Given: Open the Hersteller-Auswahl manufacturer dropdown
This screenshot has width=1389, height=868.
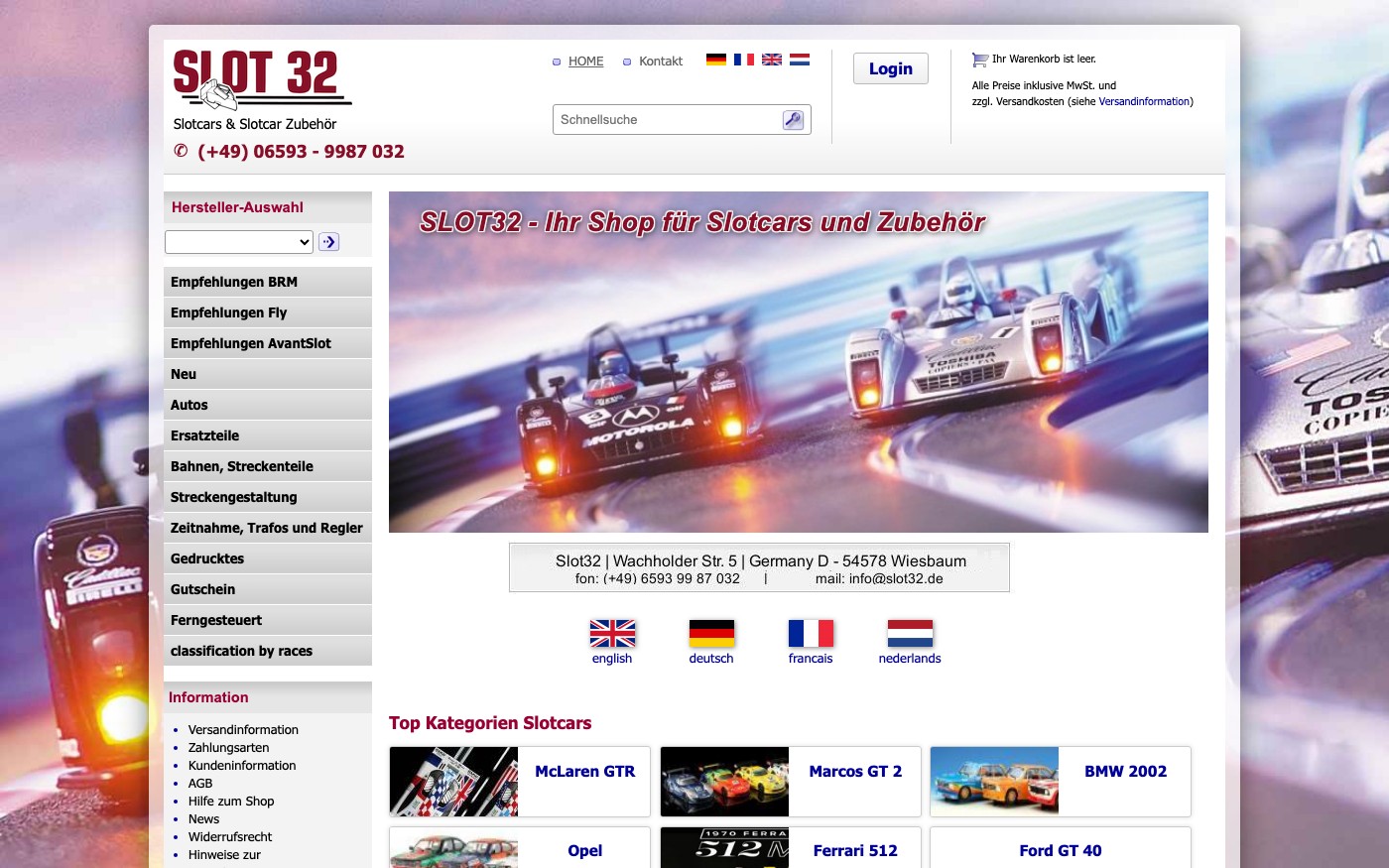Looking at the screenshot, I should (239, 242).
